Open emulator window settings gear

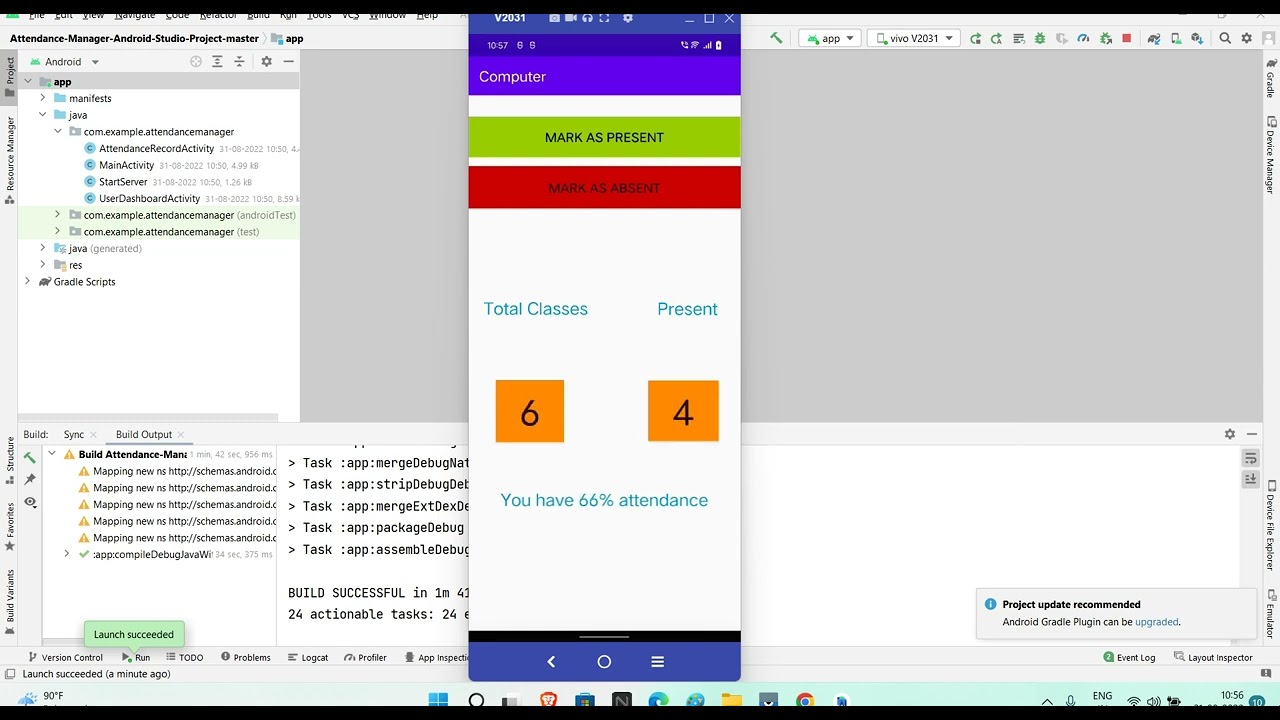[628, 18]
